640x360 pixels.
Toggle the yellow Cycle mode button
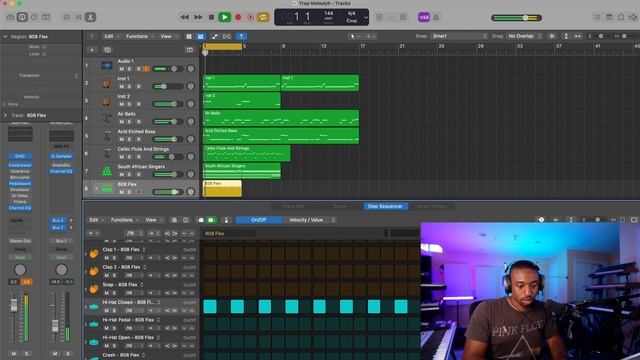[263, 17]
